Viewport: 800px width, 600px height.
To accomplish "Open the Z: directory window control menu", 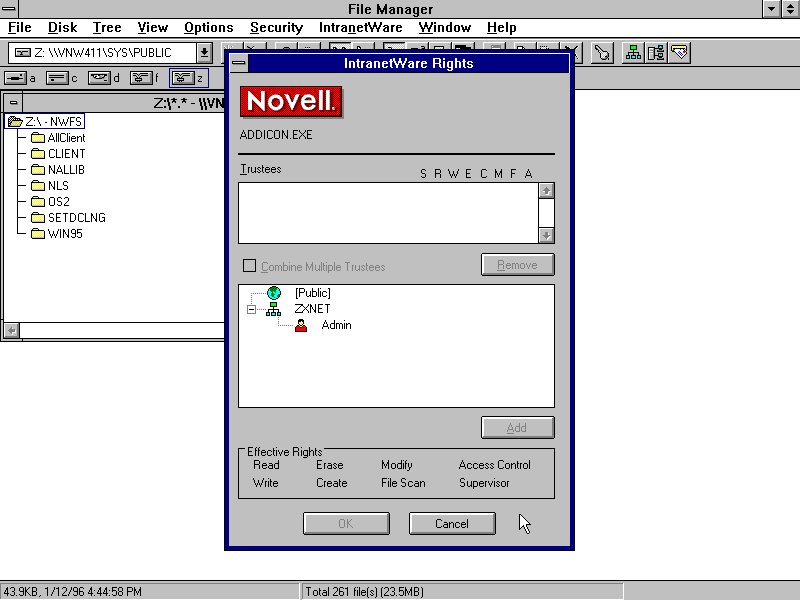I will coord(13,103).
